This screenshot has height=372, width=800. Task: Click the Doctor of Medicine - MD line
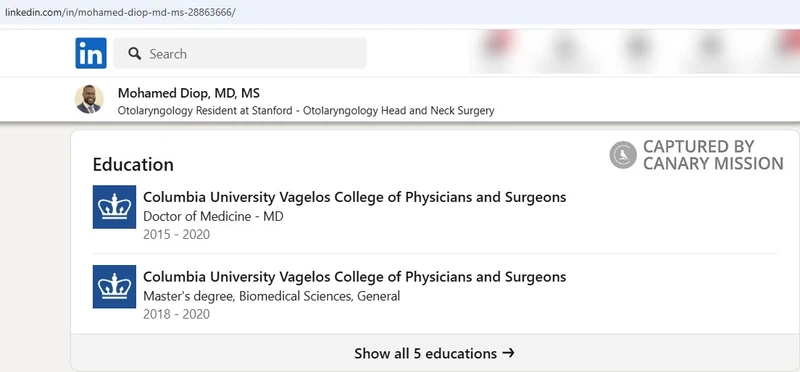click(213, 216)
